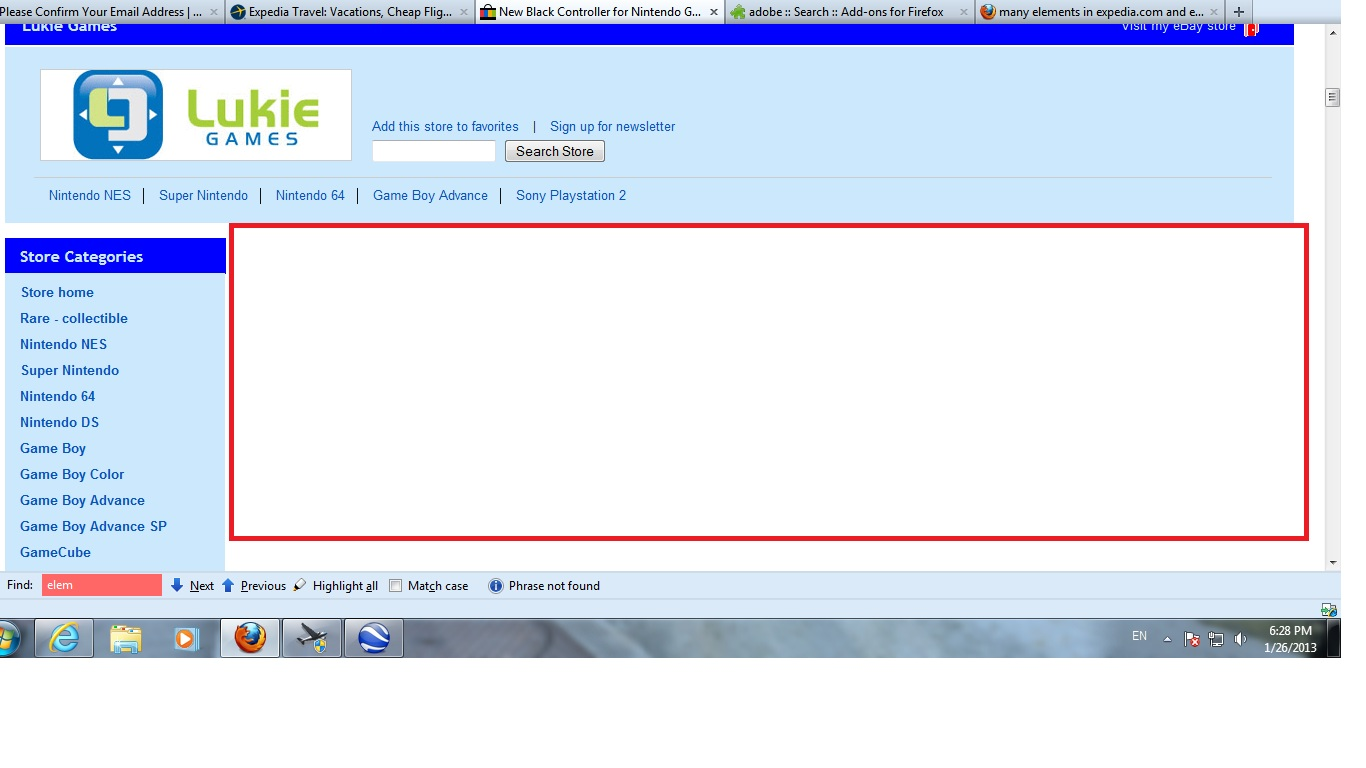
Task: Open the Rare - collectible category
Action: tap(74, 318)
